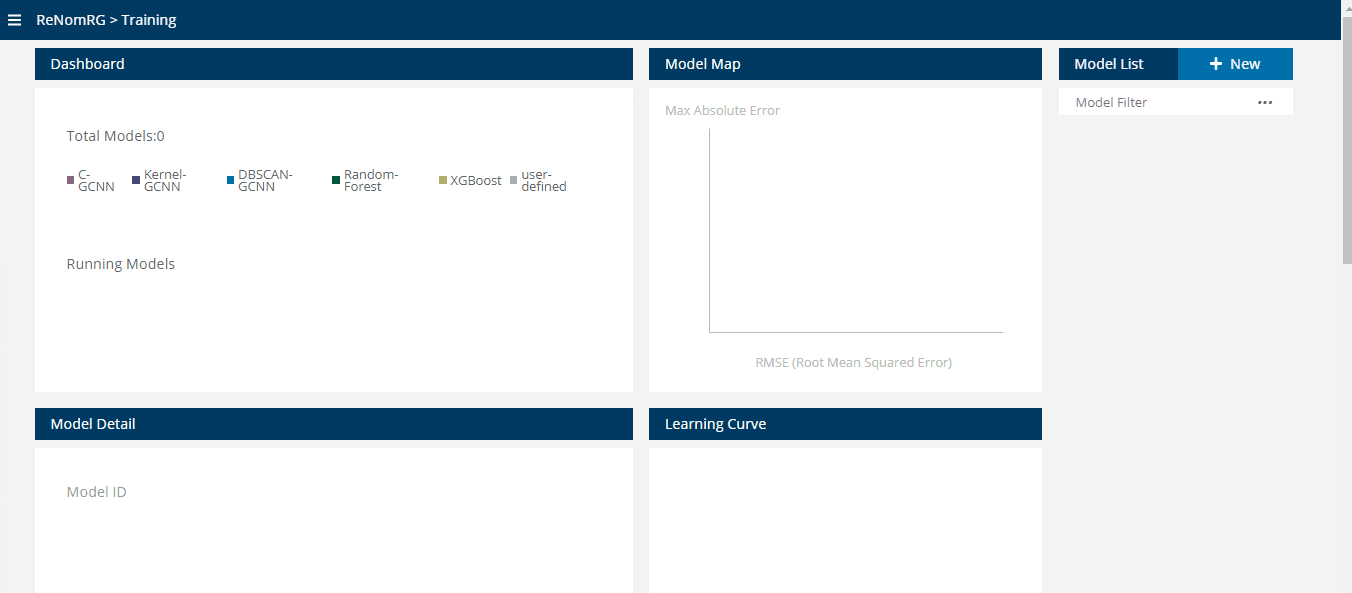Viewport: 1352px width, 593px height.
Task: Click the Random-Forest legend label
Action: click(x=371, y=181)
